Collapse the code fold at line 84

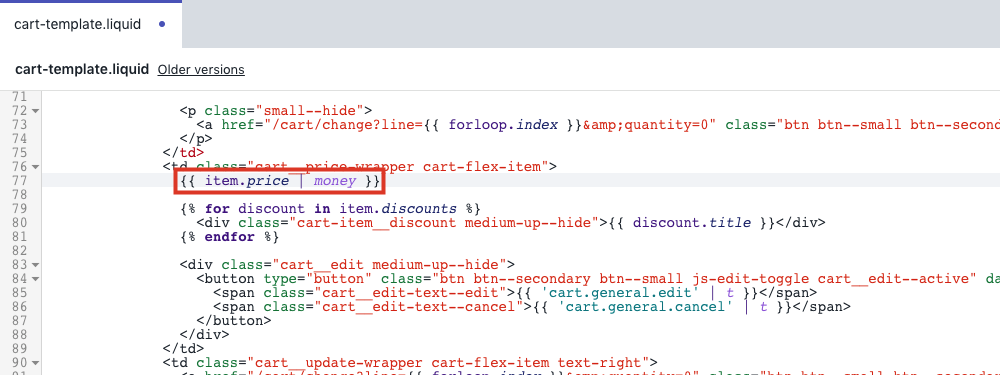[35, 279]
